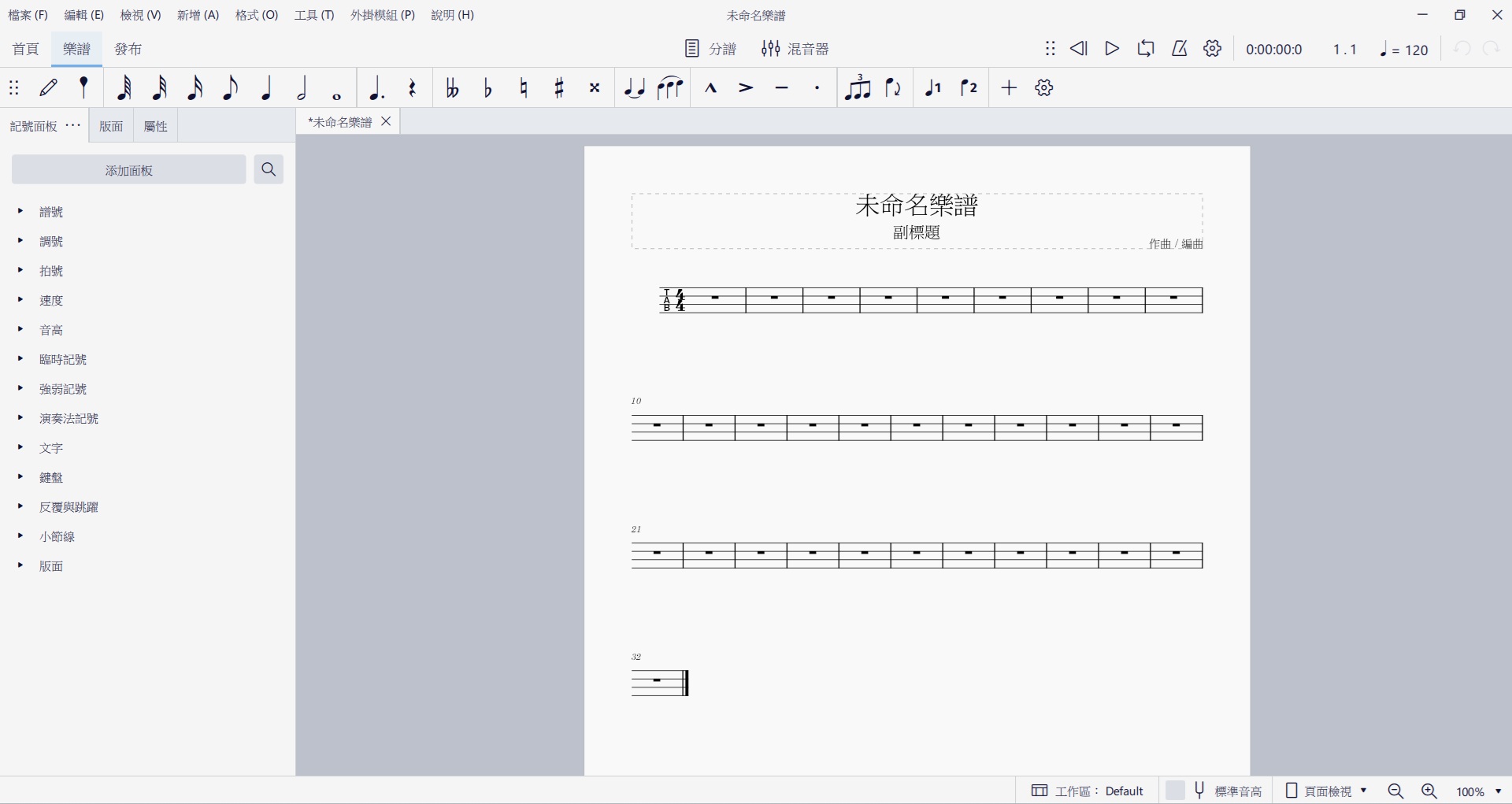This screenshot has width=1512, height=804.
Task: Open the 頁面檢視 view mode dropdown
Action: [1328, 791]
